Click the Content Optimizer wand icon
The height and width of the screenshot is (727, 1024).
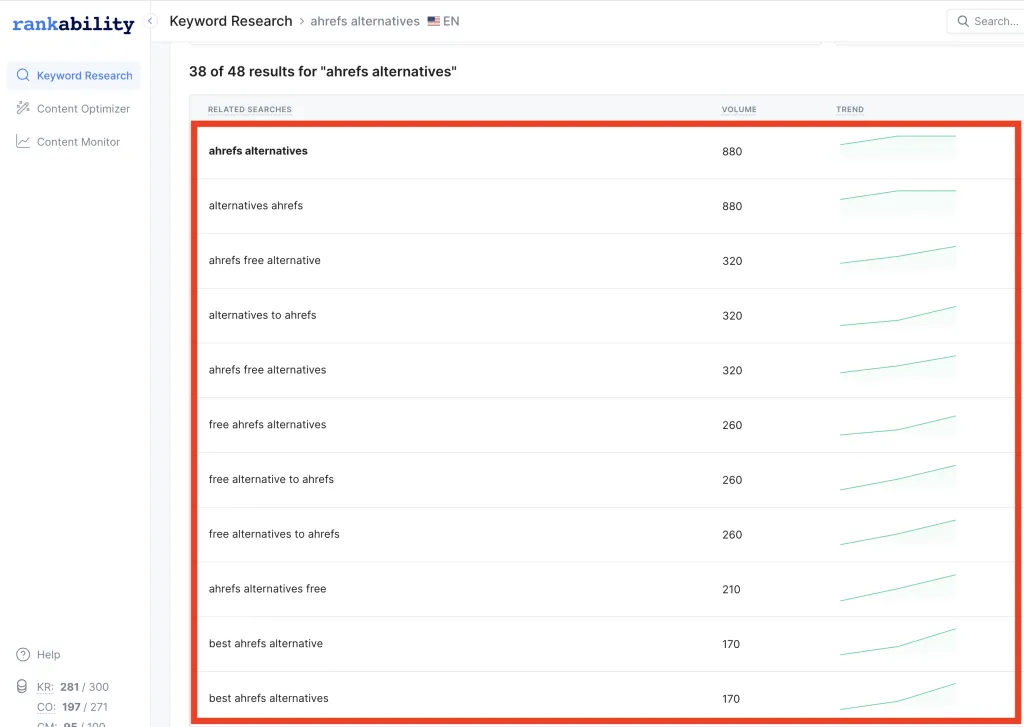(x=23, y=108)
